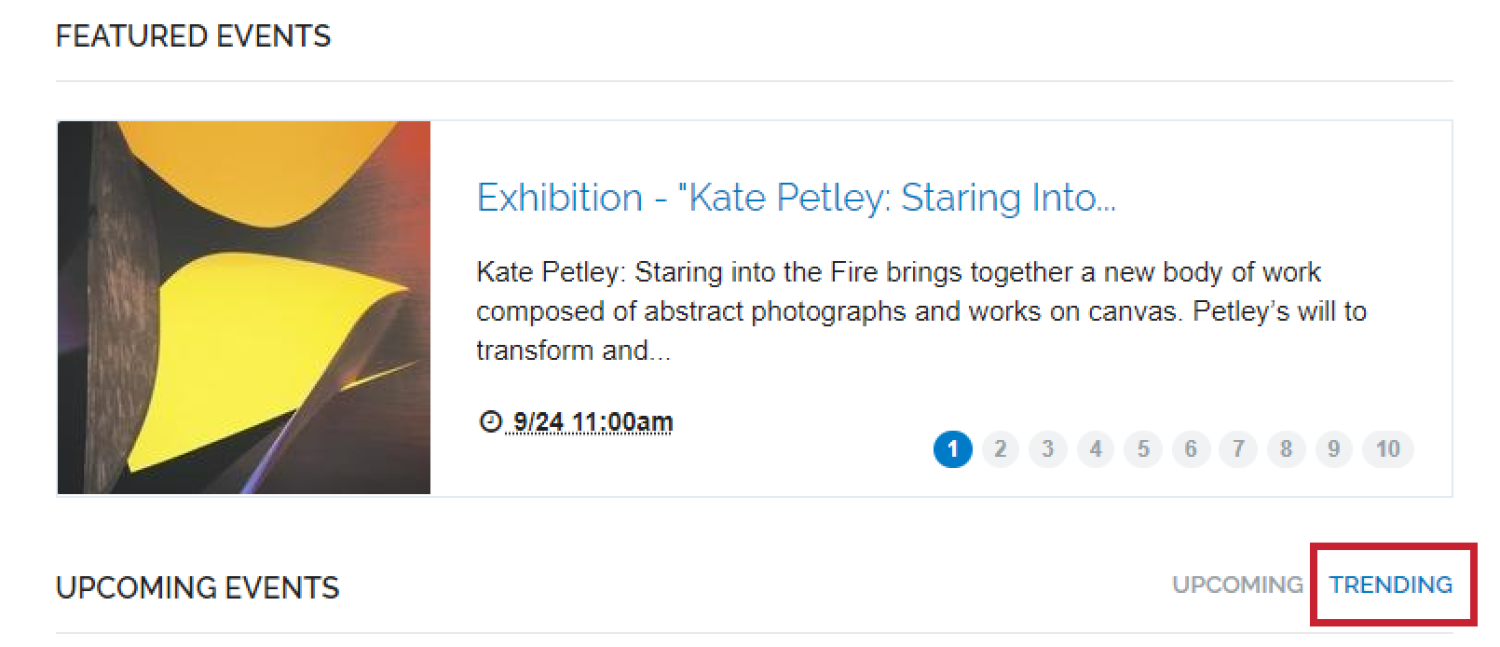Select pagination dot 9
This screenshot has height=647, width=1500.
coord(1333,450)
